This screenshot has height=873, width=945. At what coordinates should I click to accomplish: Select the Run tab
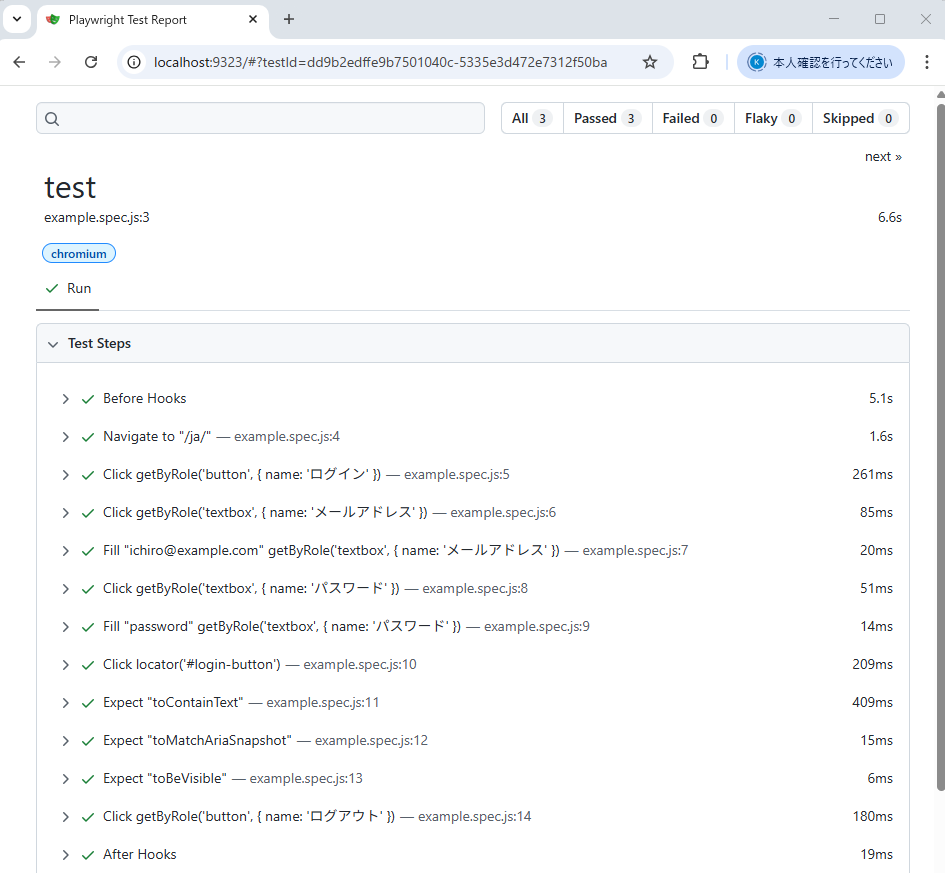point(68,289)
